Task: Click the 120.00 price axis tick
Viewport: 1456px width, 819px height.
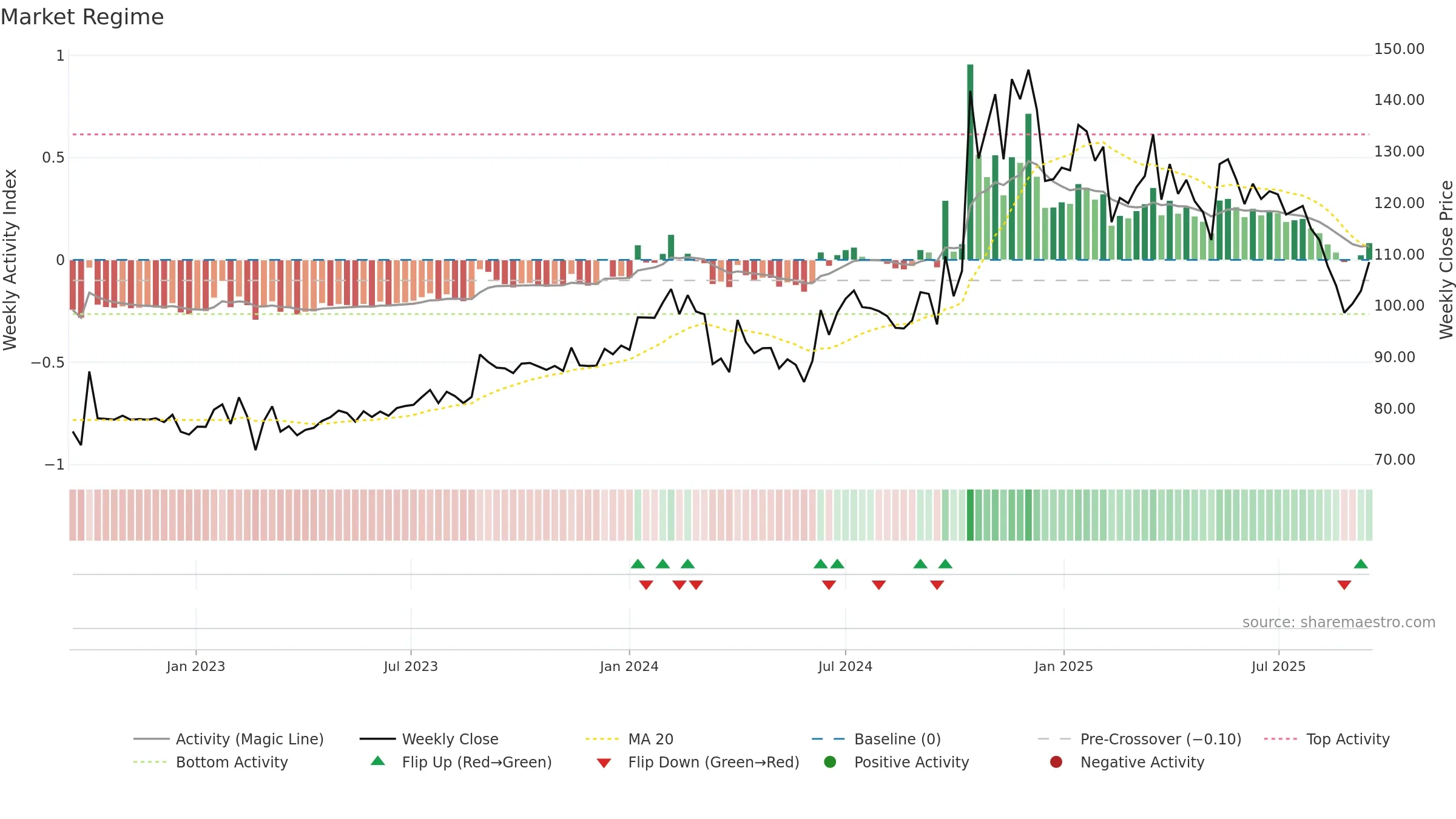Action: click(x=1399, y=203)
